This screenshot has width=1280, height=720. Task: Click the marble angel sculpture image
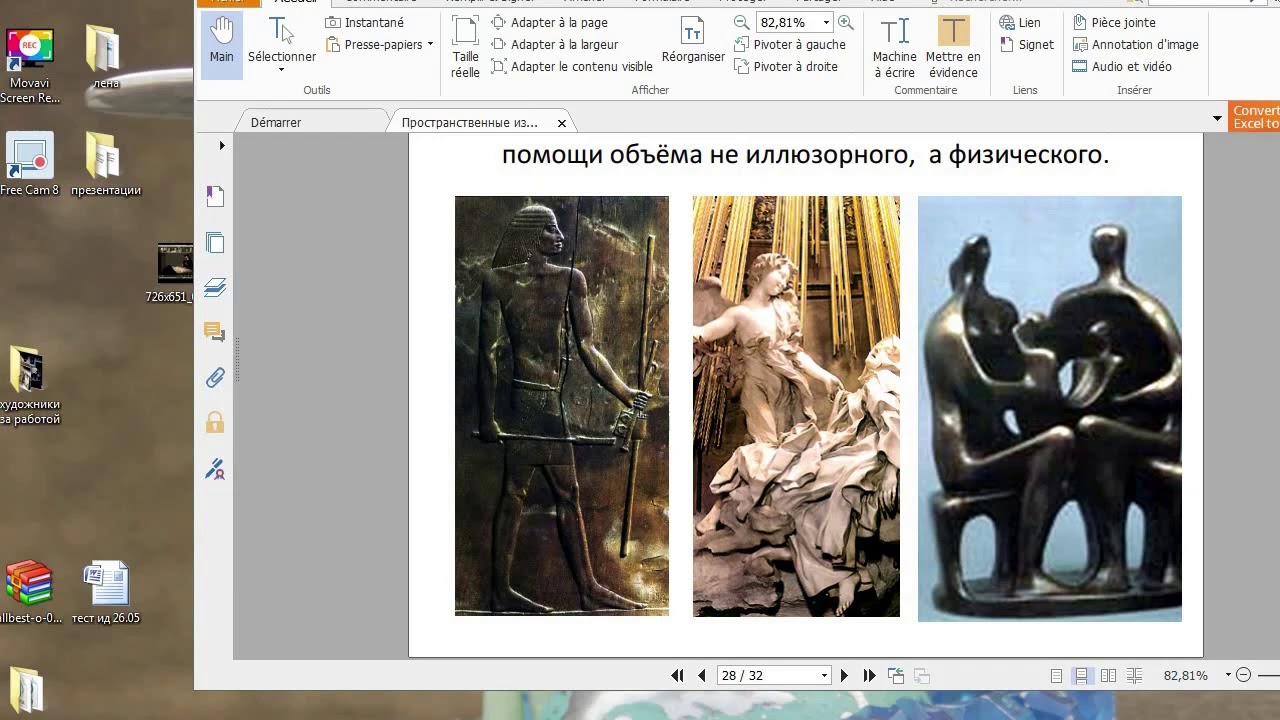[796, 406]
